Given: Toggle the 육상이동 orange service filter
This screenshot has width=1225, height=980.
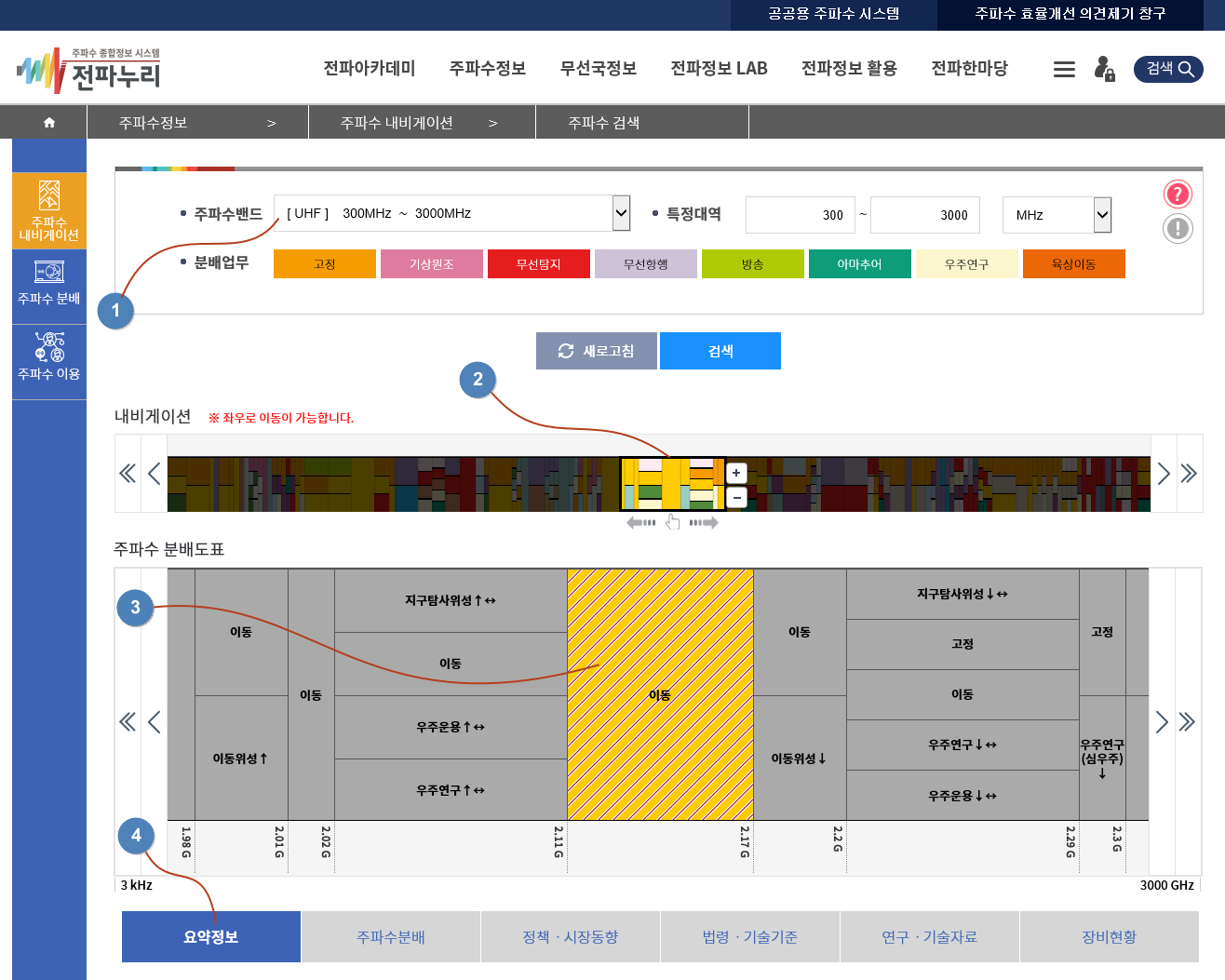Looking at the screenshot, I should point(1074,264).
